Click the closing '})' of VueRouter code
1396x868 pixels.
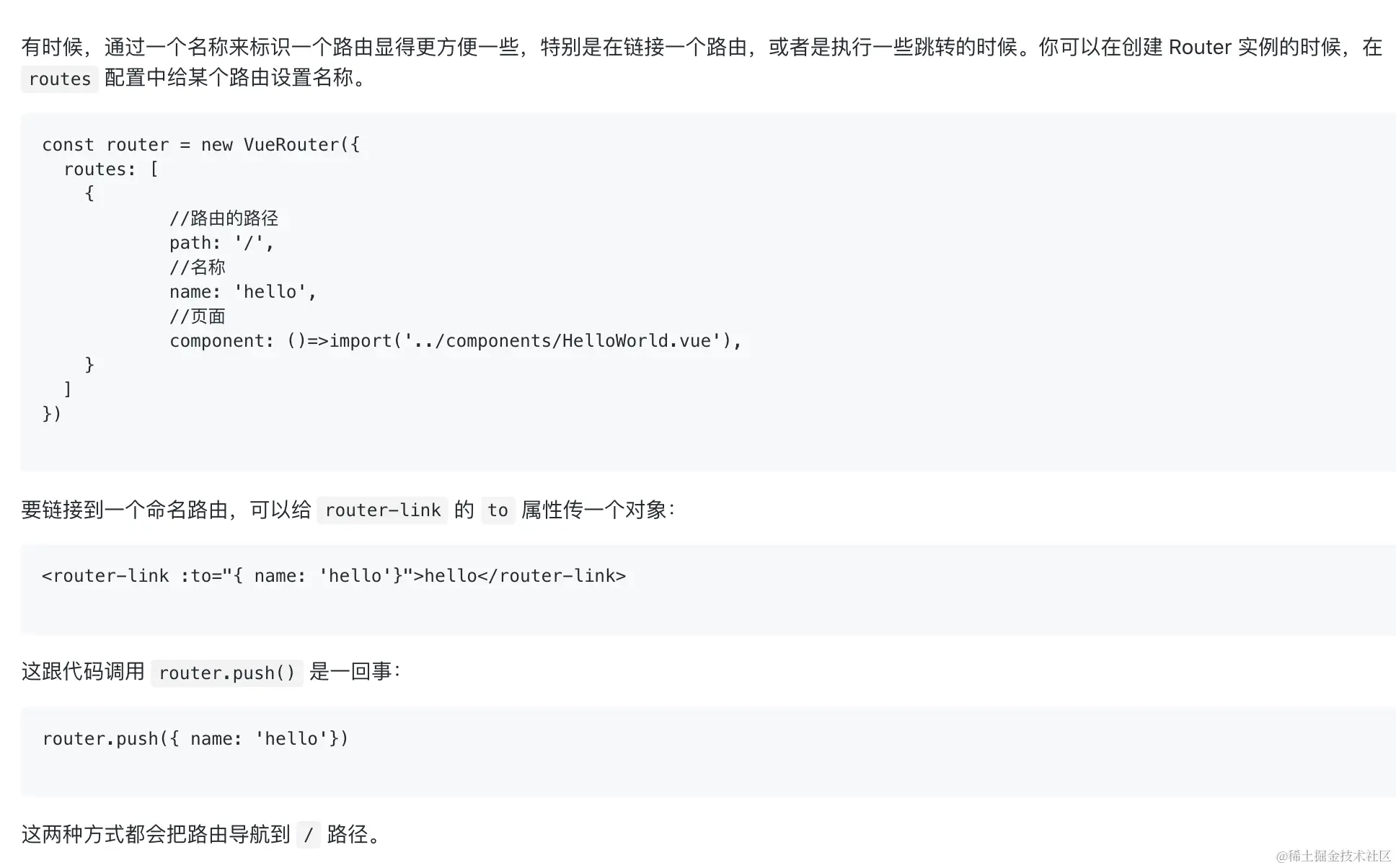(52, 414)
